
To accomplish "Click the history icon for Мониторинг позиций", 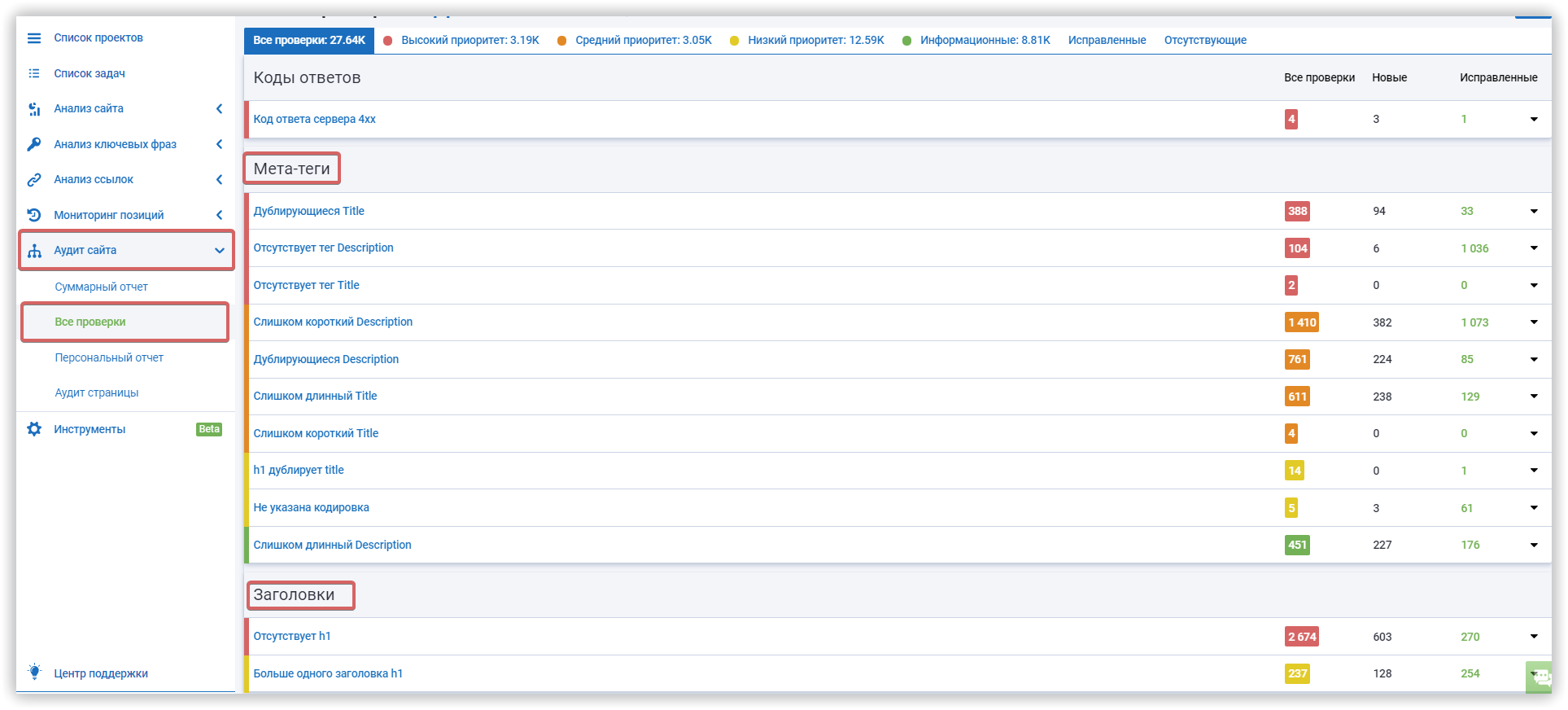I will coord(34,215).
